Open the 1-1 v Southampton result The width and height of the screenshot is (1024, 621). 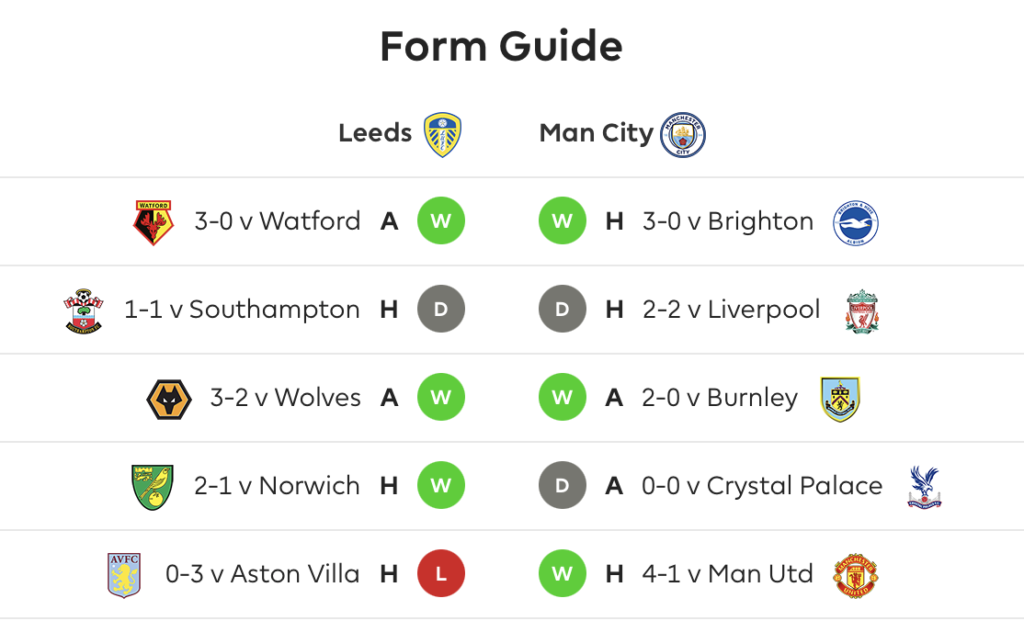click(x=242, y=310)
